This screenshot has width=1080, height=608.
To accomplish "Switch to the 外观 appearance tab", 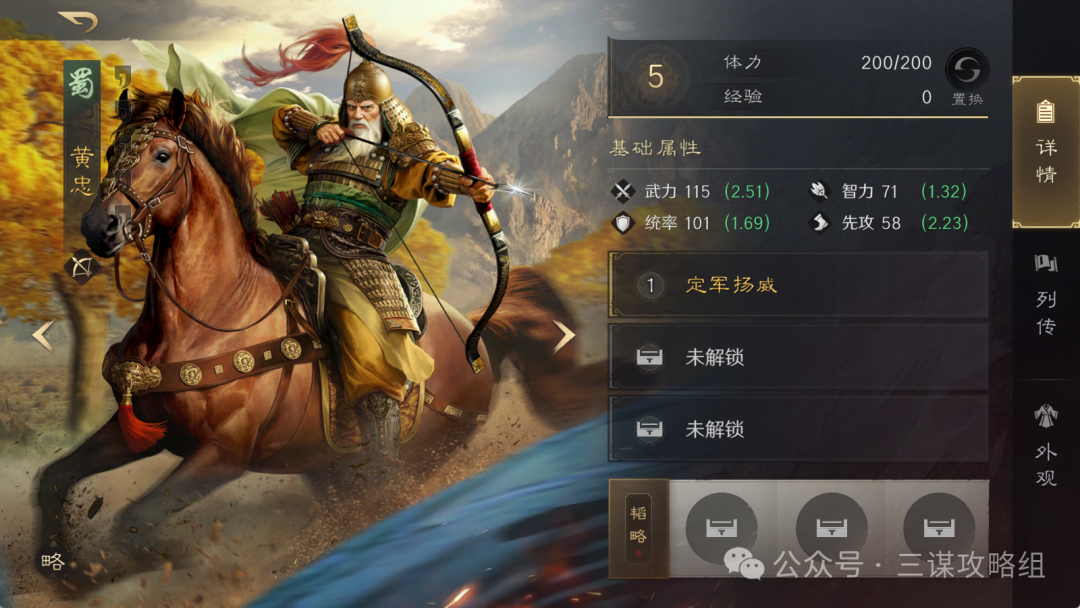I will 1046,446.
